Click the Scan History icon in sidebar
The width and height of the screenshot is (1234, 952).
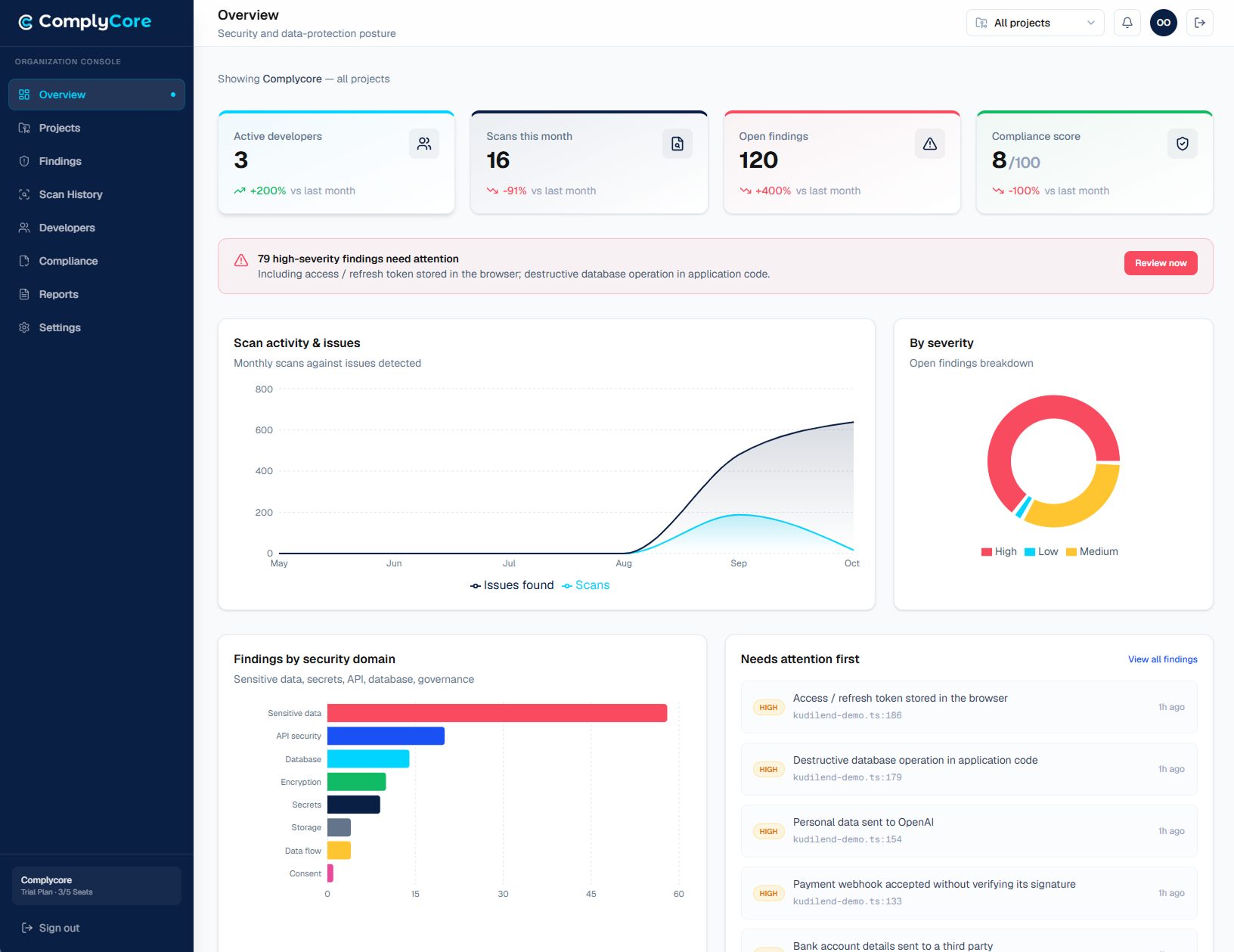coord(24,194)
